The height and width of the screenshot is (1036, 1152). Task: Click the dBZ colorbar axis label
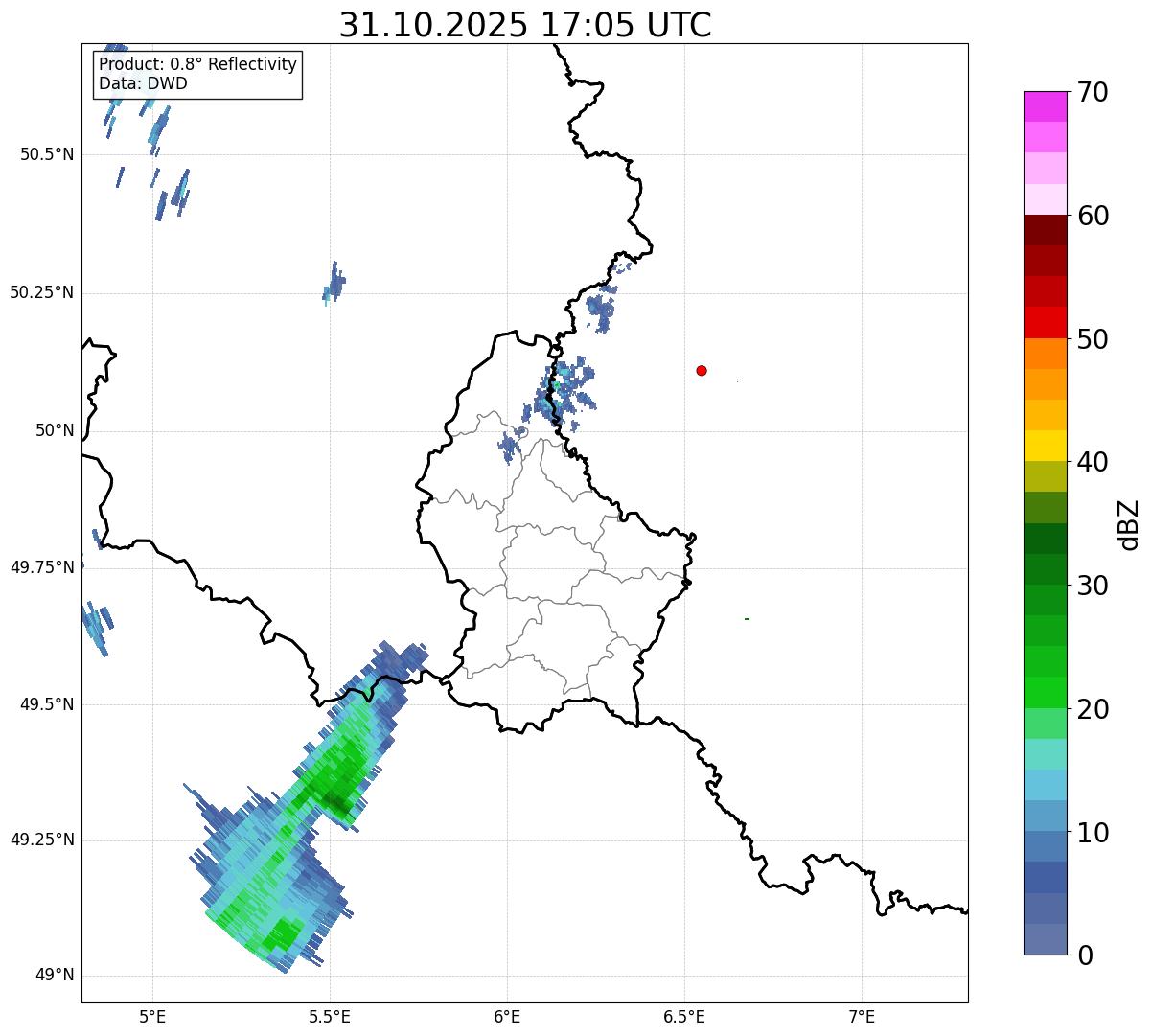(x=1129, y=524)
